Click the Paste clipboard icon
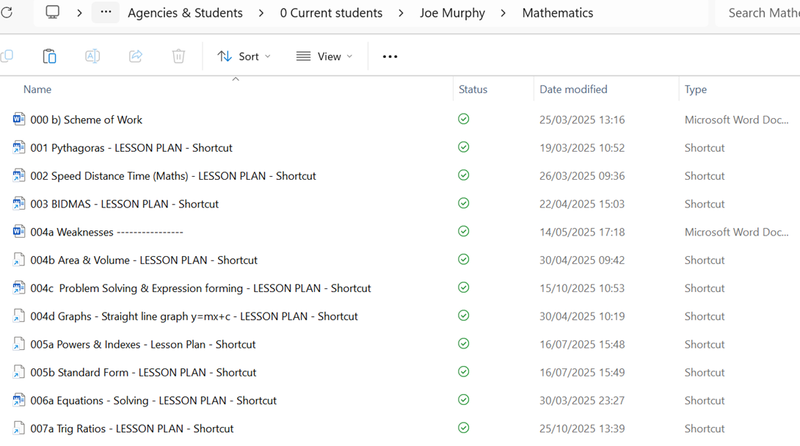 (49, 57)
